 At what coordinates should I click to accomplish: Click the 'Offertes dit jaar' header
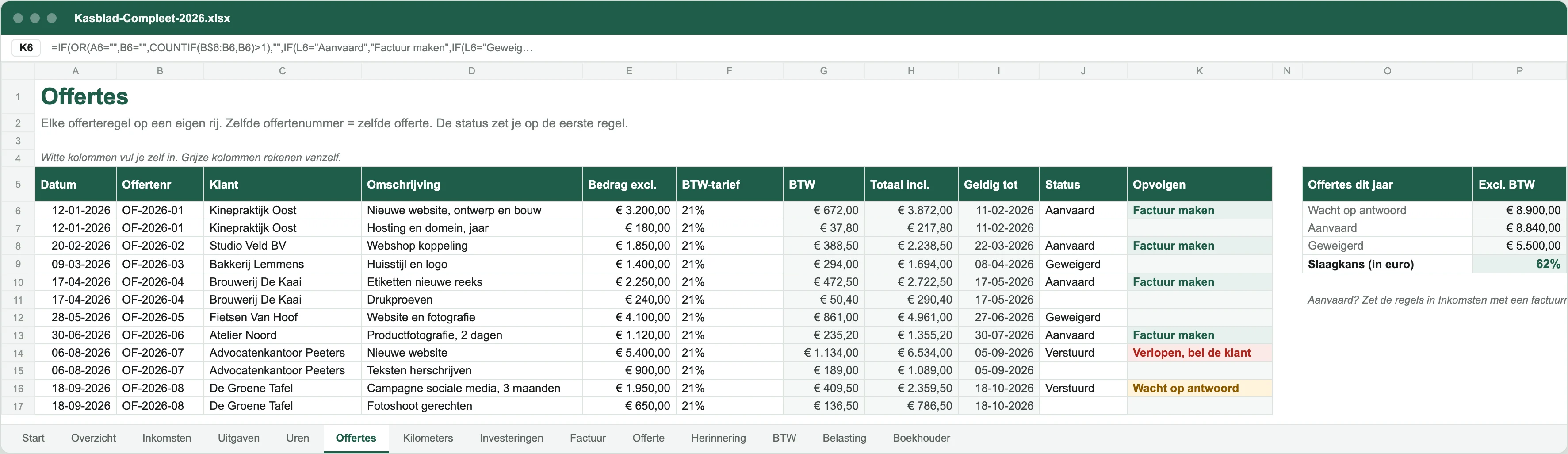[x=1387, y=185]
